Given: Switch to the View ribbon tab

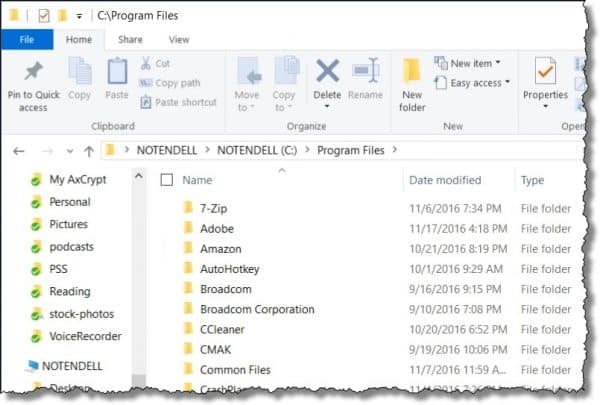Looking at the screenshot, I should [179, 39].
